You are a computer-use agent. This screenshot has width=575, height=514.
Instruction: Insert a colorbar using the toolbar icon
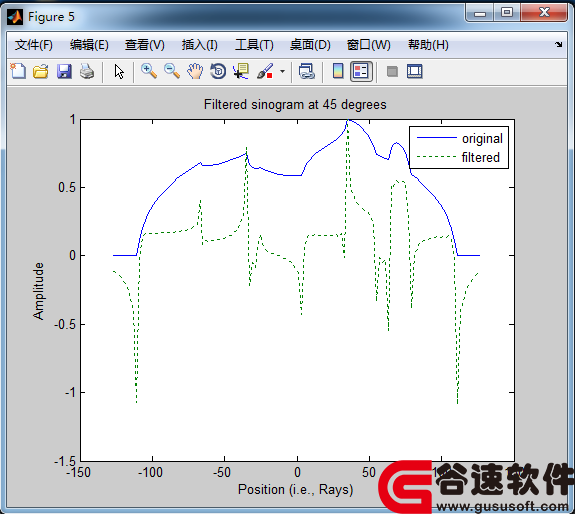tap(338, 71)
